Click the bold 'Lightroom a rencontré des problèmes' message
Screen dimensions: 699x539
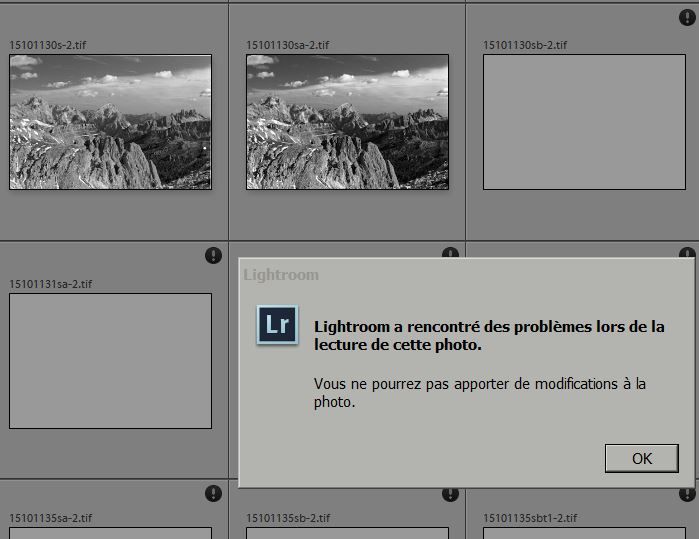tap(489, 335)
